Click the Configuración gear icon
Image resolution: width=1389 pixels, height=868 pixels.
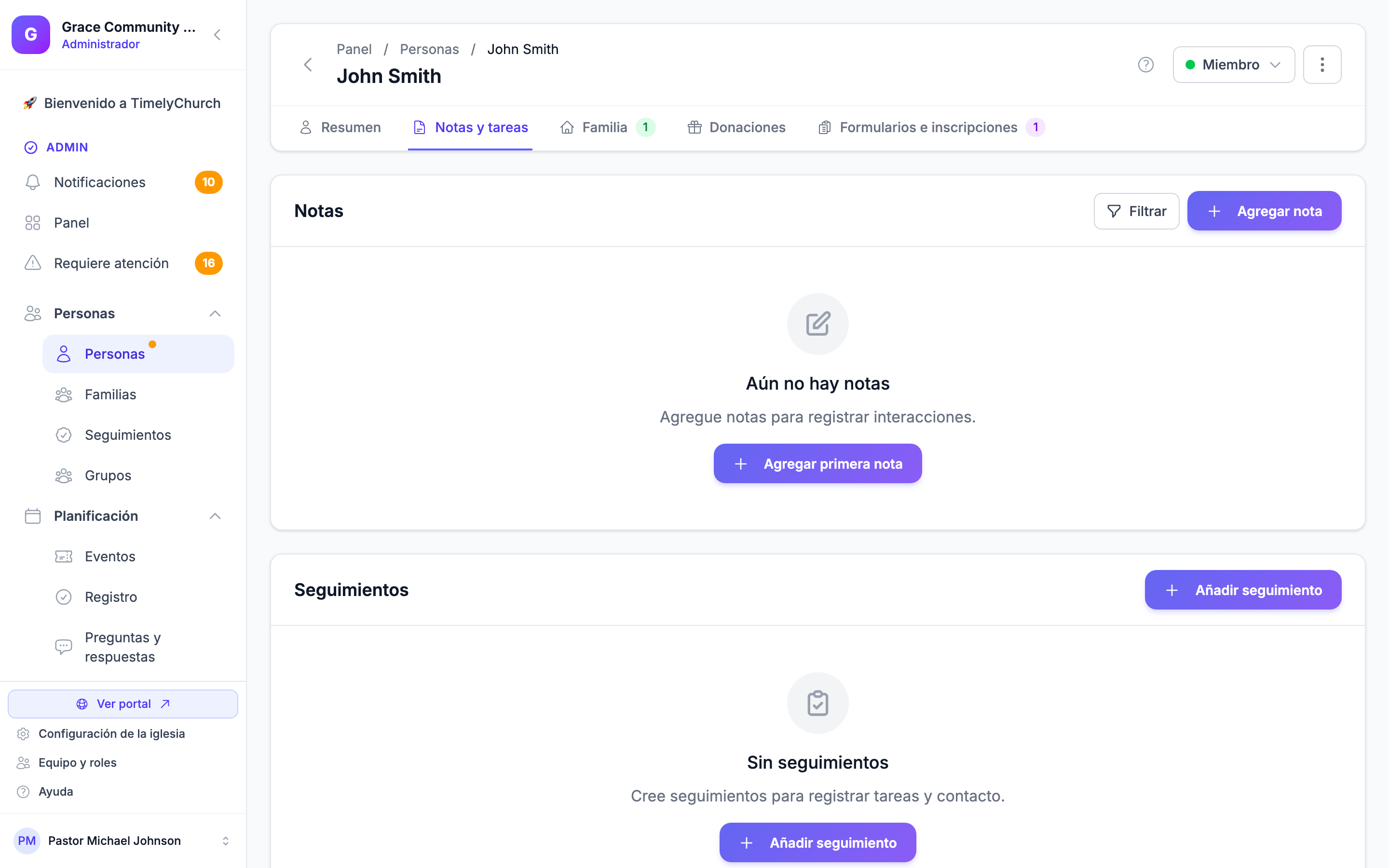pos(23,733)
